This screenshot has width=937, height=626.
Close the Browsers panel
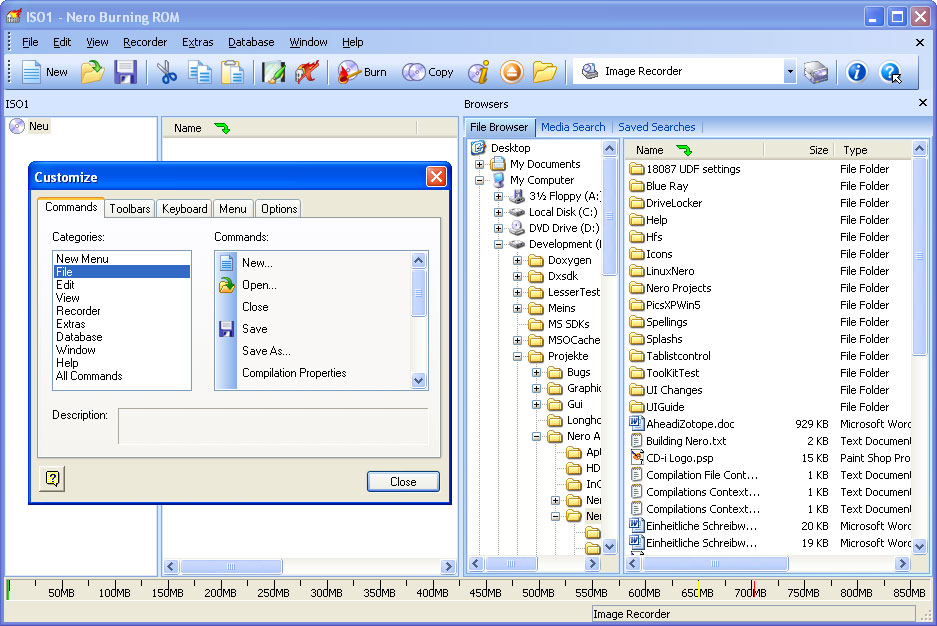point(923,103)
